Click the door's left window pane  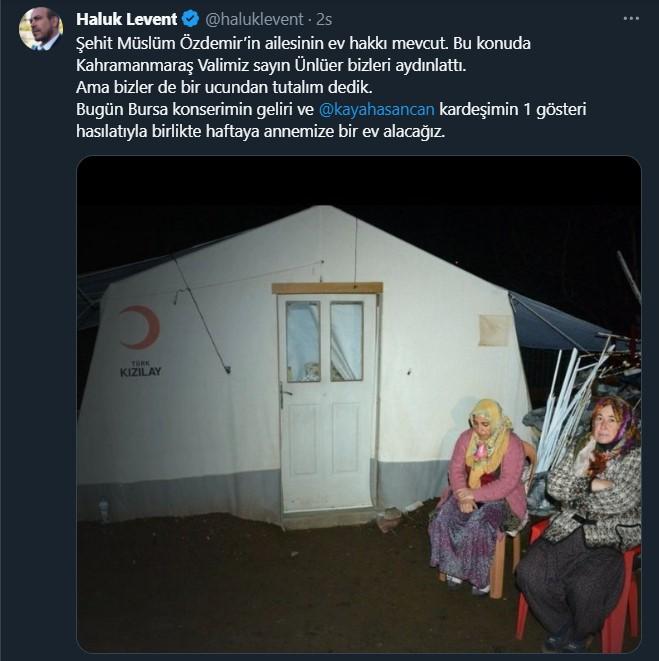(x=303, y=341)
